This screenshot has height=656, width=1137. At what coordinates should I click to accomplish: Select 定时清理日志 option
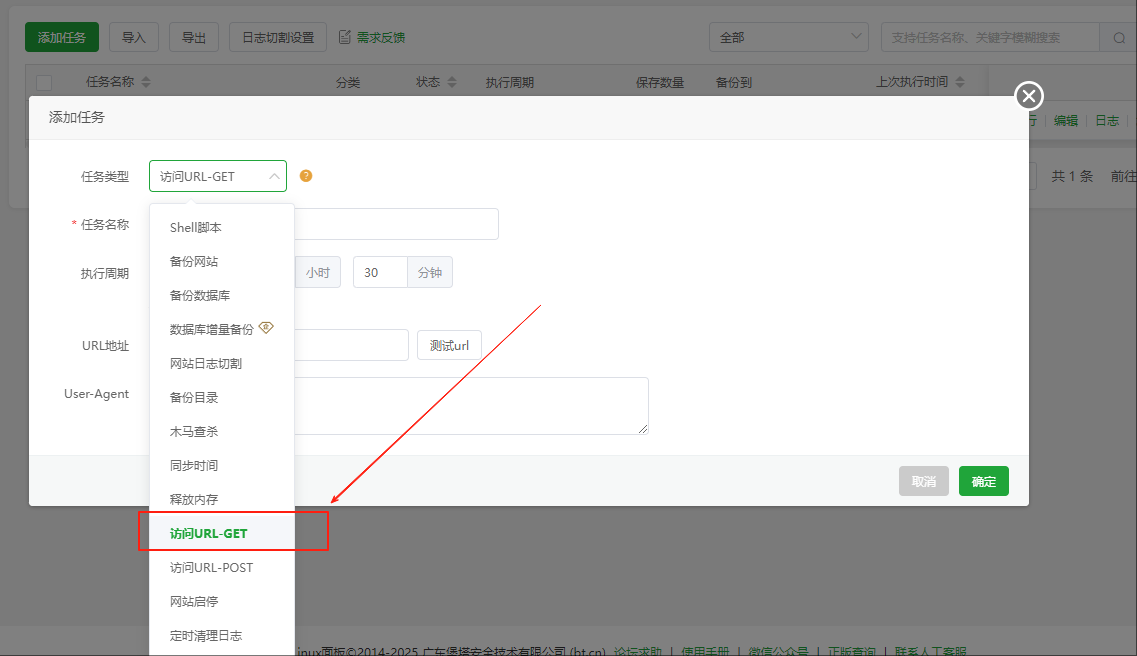tap(205, 635)
